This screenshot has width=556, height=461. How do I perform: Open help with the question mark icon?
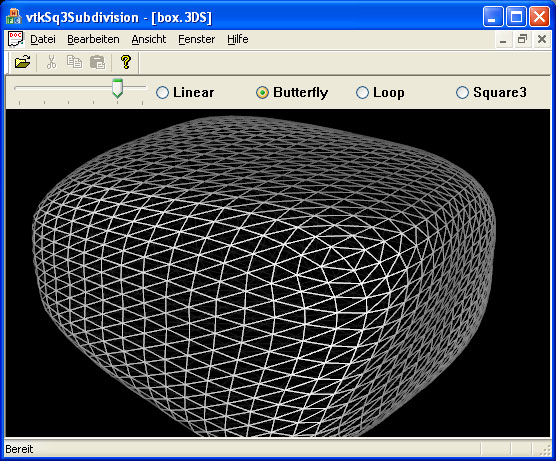point(126,62)
